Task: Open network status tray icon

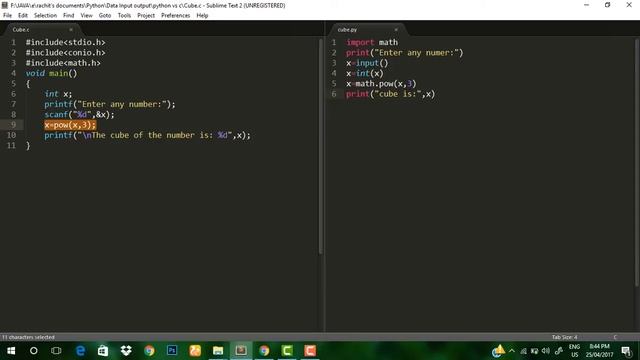Action: [x=523, y=351]
